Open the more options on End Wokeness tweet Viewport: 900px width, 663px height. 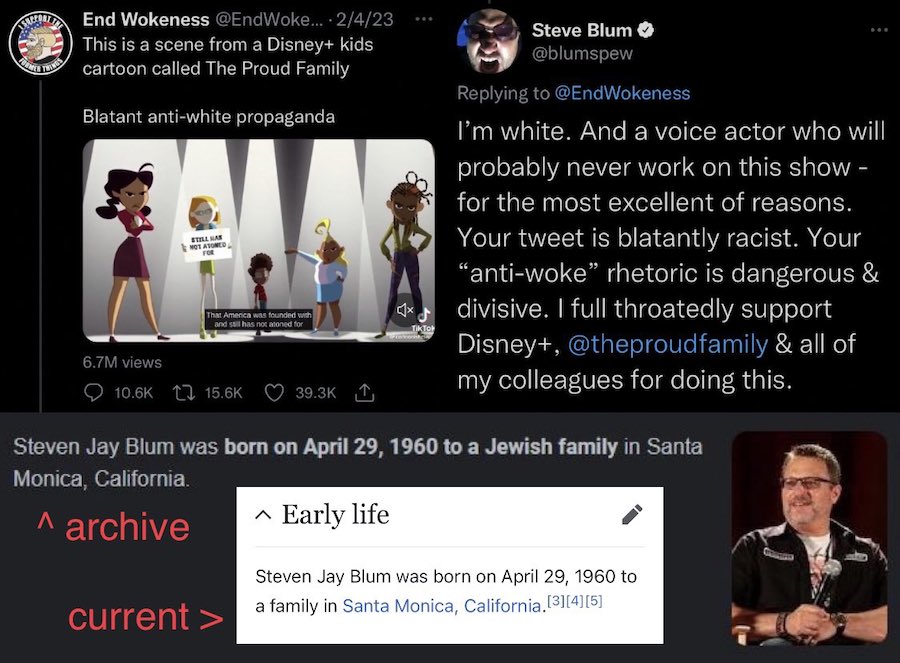424,19
